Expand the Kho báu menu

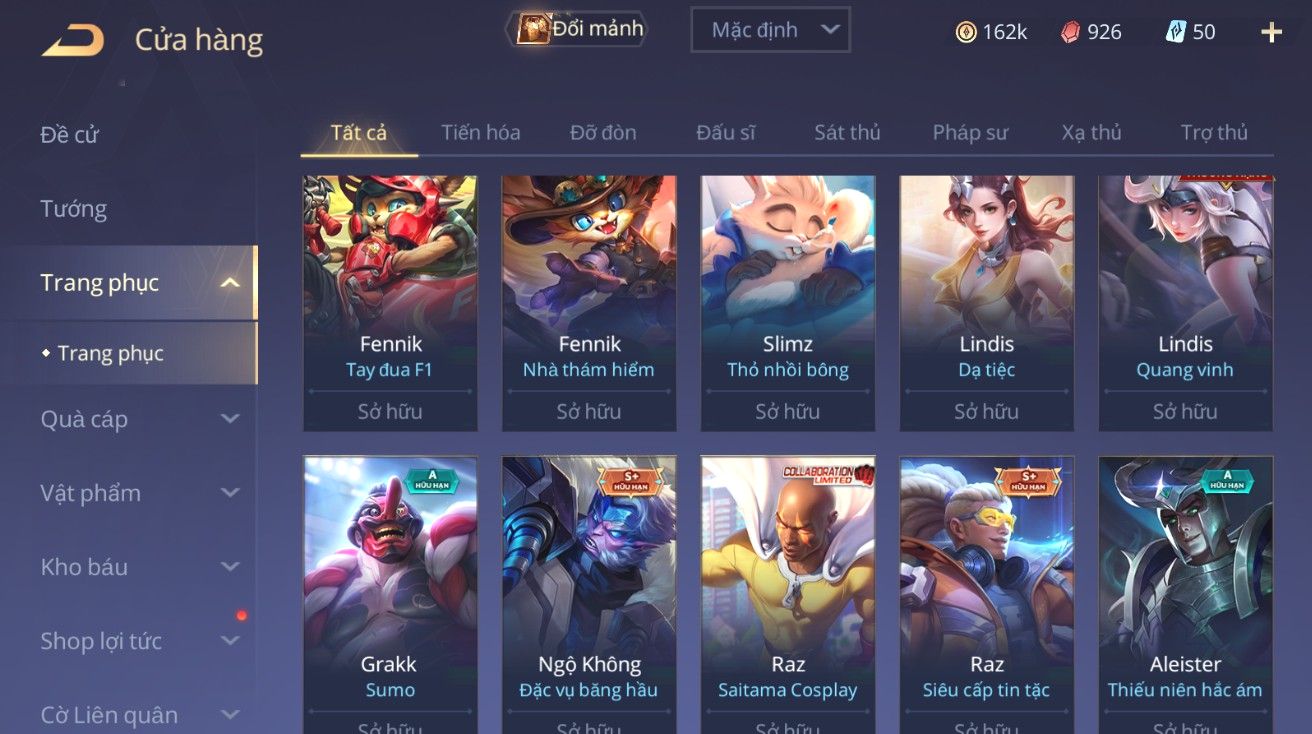140,567
